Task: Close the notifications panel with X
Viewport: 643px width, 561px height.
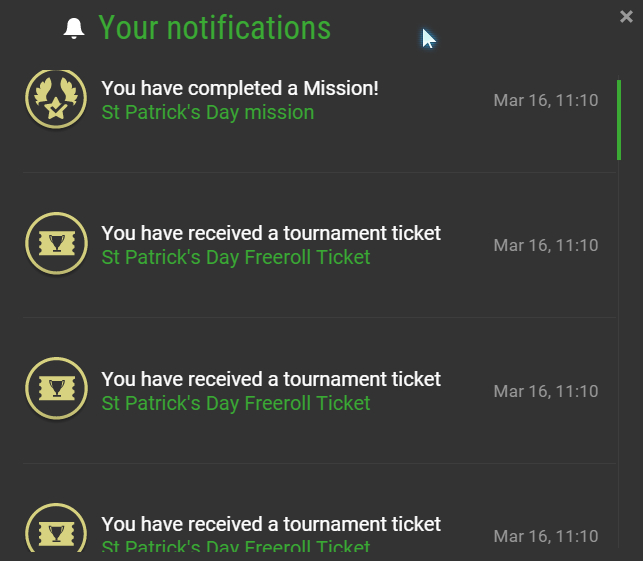Action: [x=626, y=16]
